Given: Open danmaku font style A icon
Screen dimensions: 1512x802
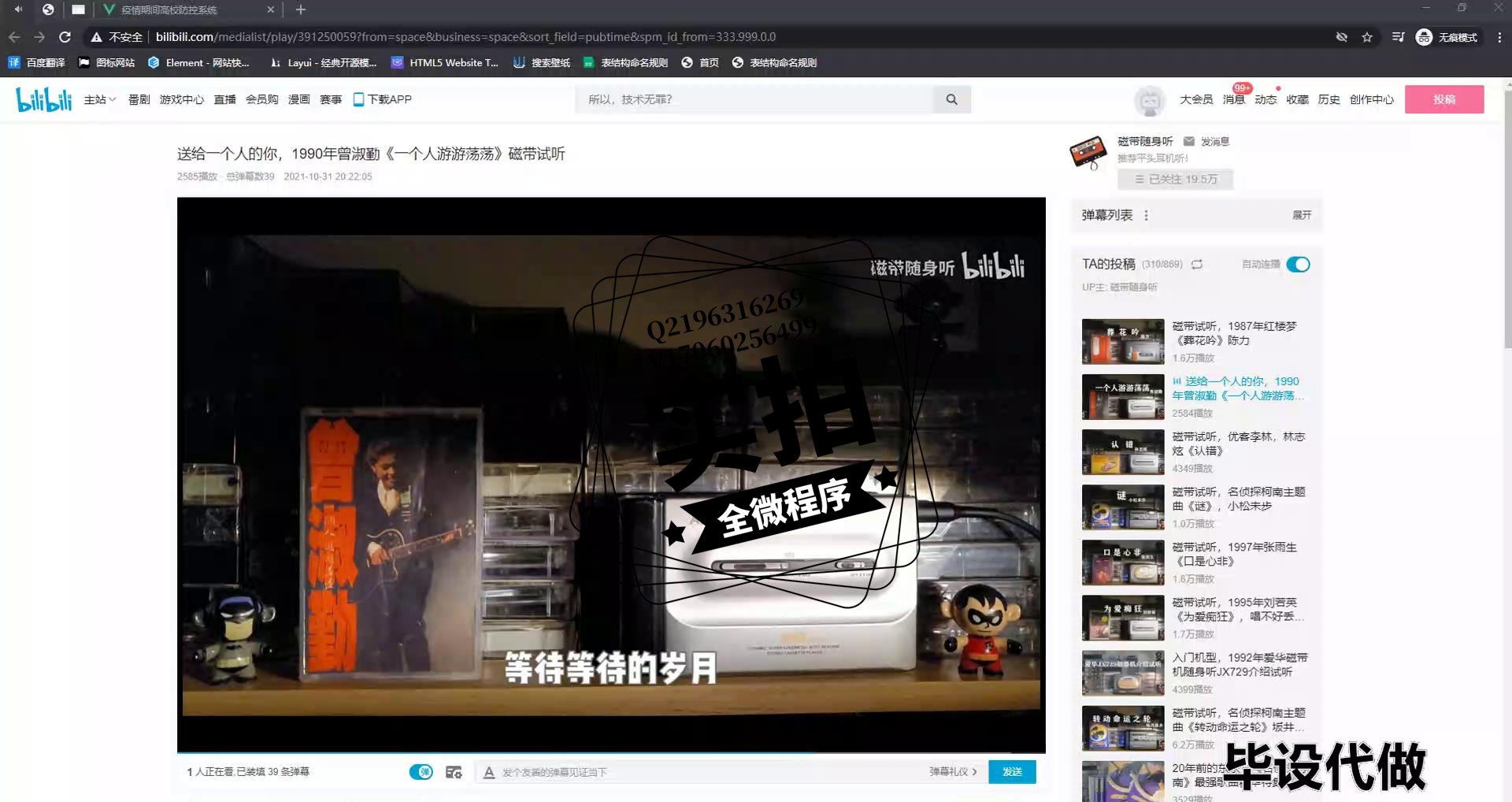Looking at the screenshot, I should coord(489,772).
